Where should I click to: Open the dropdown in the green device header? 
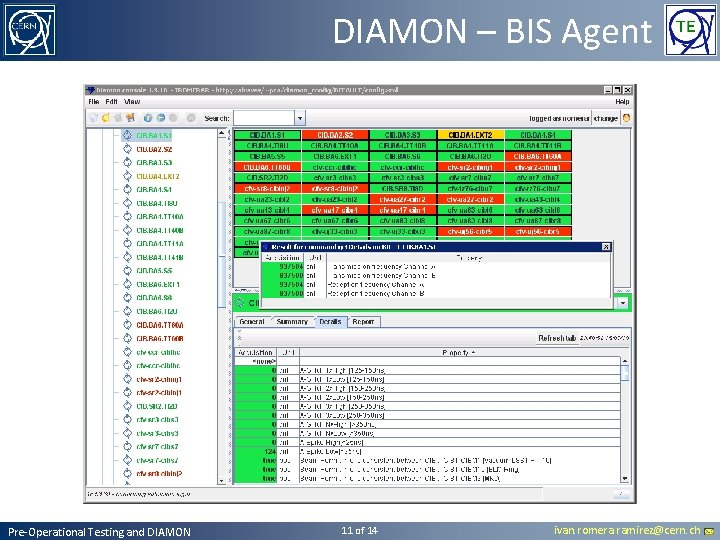(623, 303)
